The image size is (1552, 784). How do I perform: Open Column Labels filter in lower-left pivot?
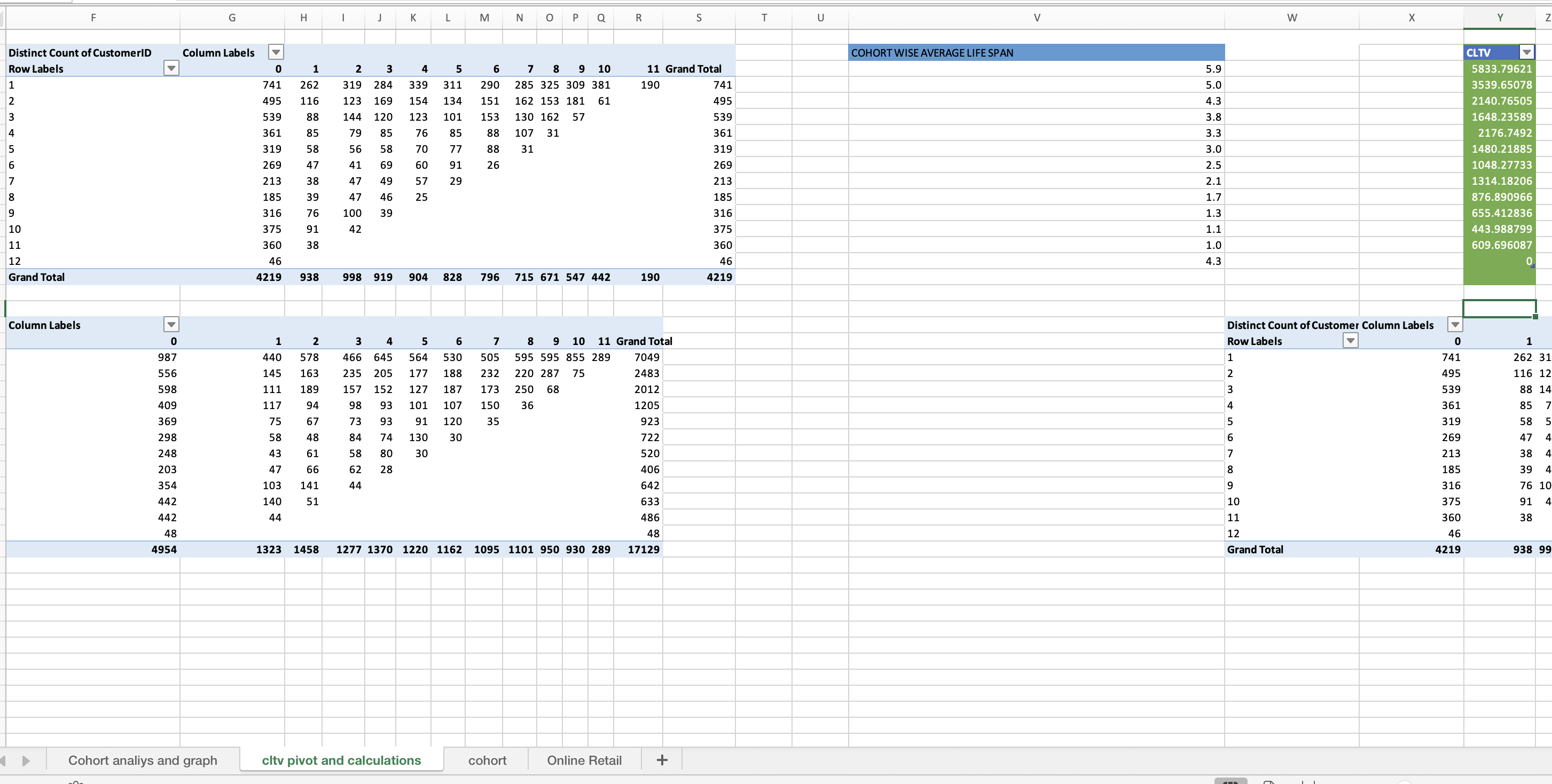point(171,325)
